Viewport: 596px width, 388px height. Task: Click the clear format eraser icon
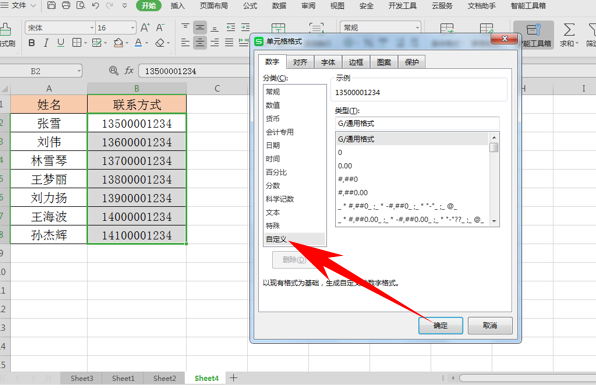click(x=160, y=43)
